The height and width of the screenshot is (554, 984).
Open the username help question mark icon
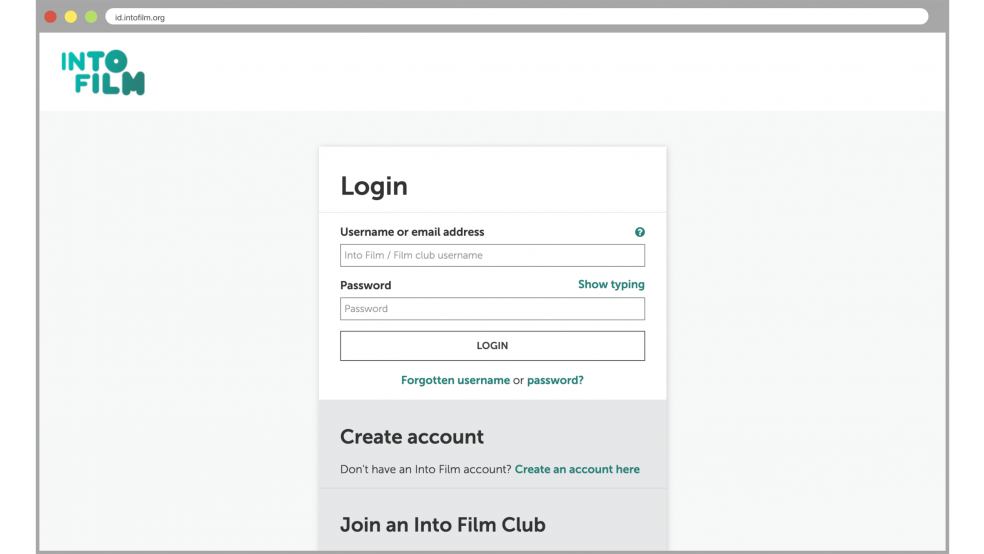pos(639,232)
